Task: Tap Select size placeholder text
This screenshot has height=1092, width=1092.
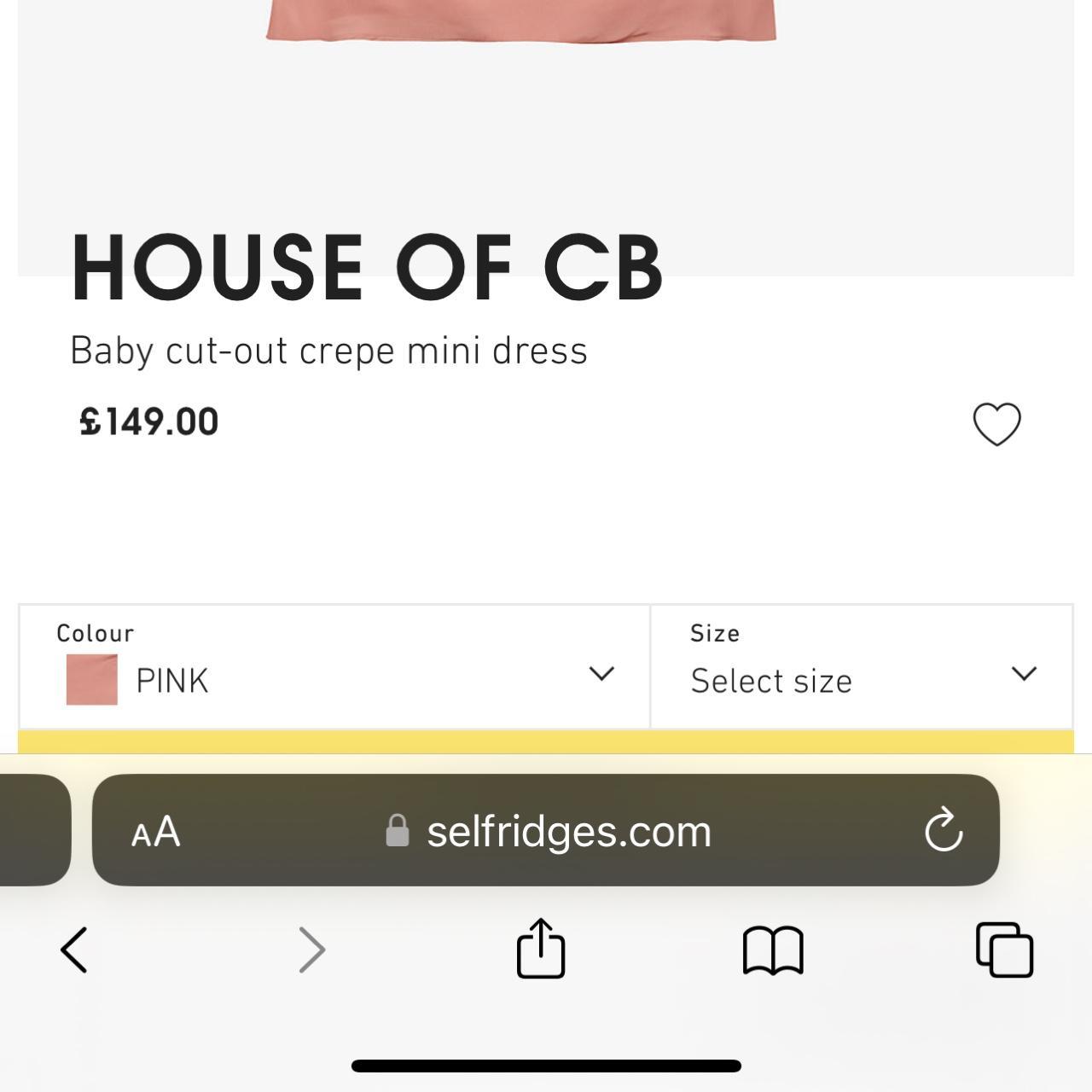Action: (x=771, y=680)
